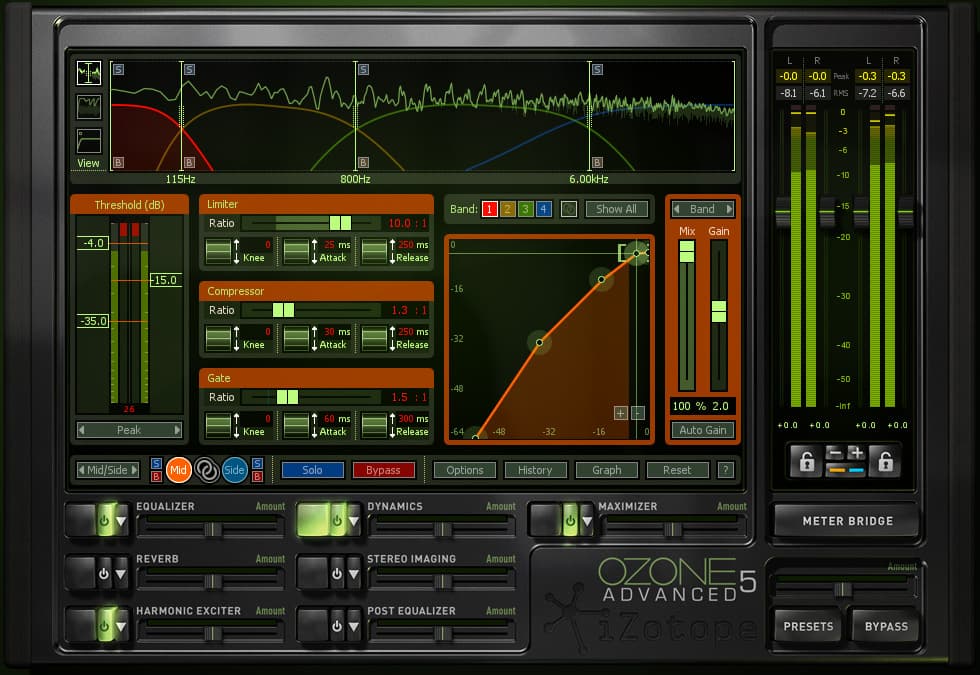Click the Limiter Knee stepper arrows
Screen dimensions: 980x675
pyautogui.click(x=236, y=251)
